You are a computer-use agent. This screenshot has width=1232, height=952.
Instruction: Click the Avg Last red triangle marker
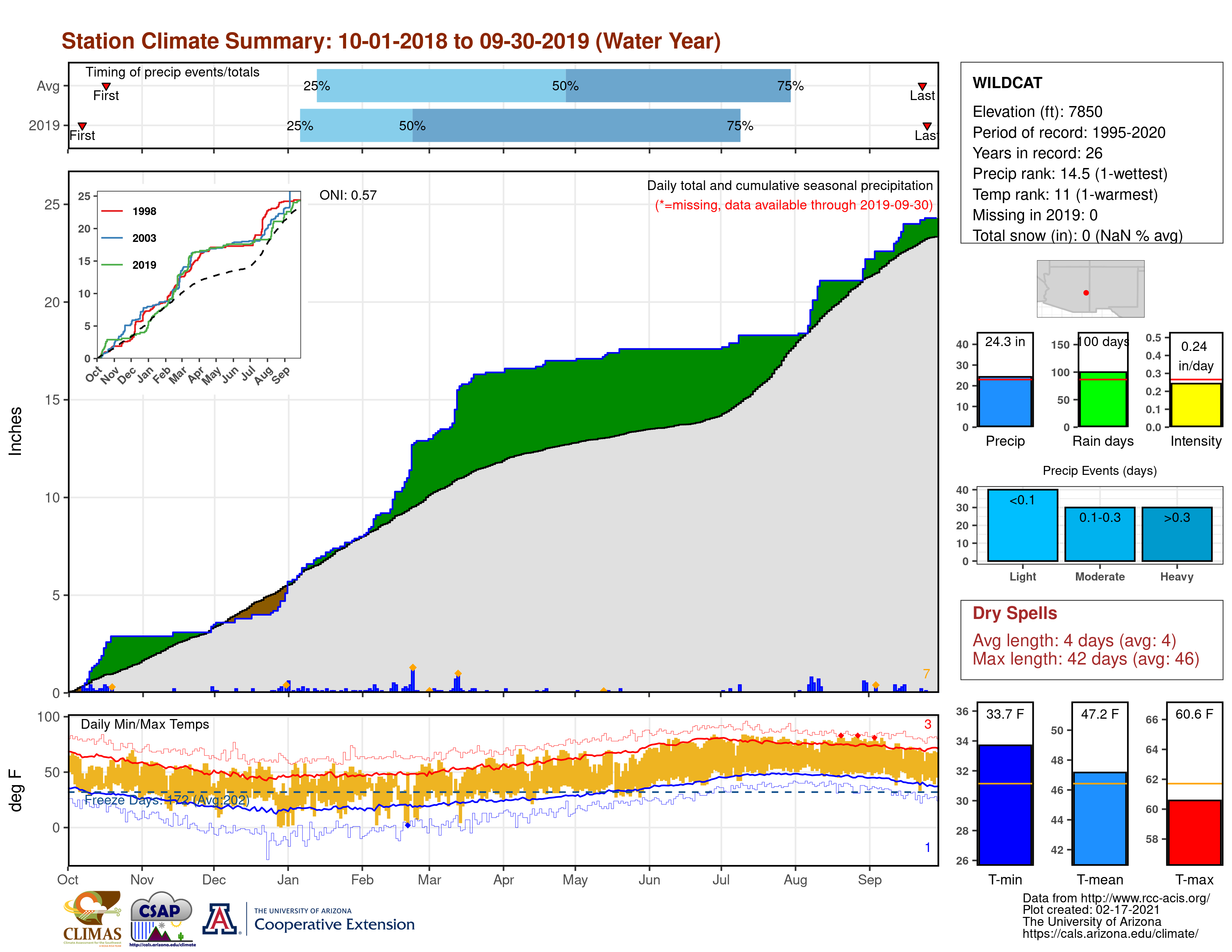(922, 86)
